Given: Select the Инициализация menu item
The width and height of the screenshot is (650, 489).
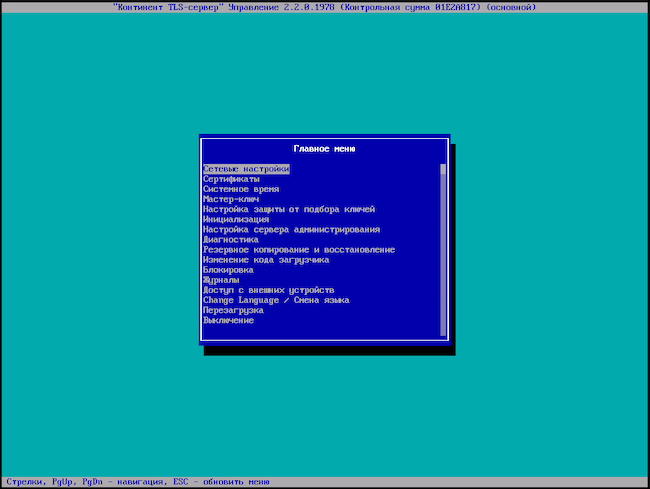Looking at the screenshot, I should [236, 220].
